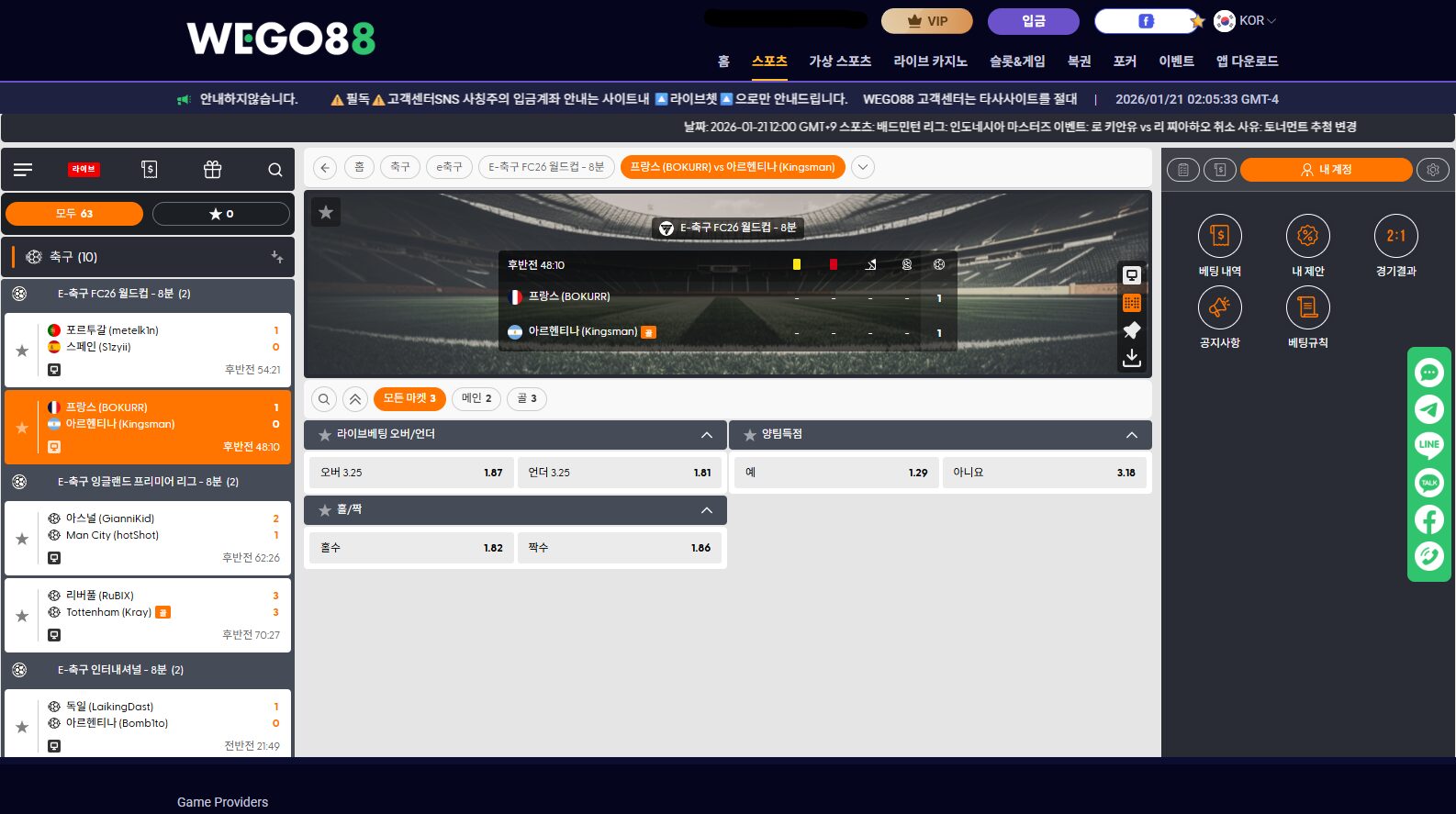The height and width of the screenshot is (814, 1456).
Task: Bet on 아니요 at 3.18
Action: click(x=1044, y=473)
